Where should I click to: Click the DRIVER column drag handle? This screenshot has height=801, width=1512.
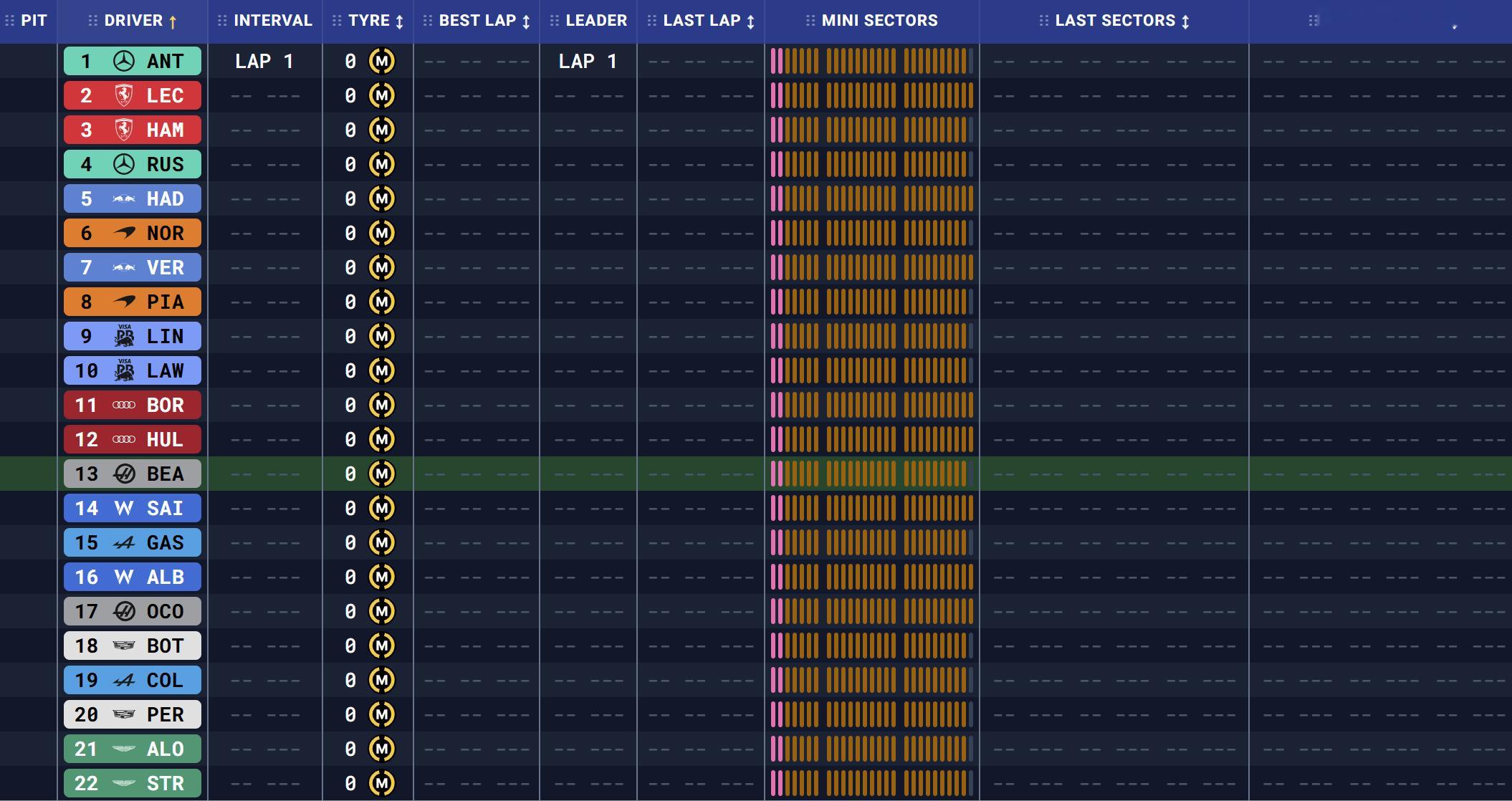(93, 21)
